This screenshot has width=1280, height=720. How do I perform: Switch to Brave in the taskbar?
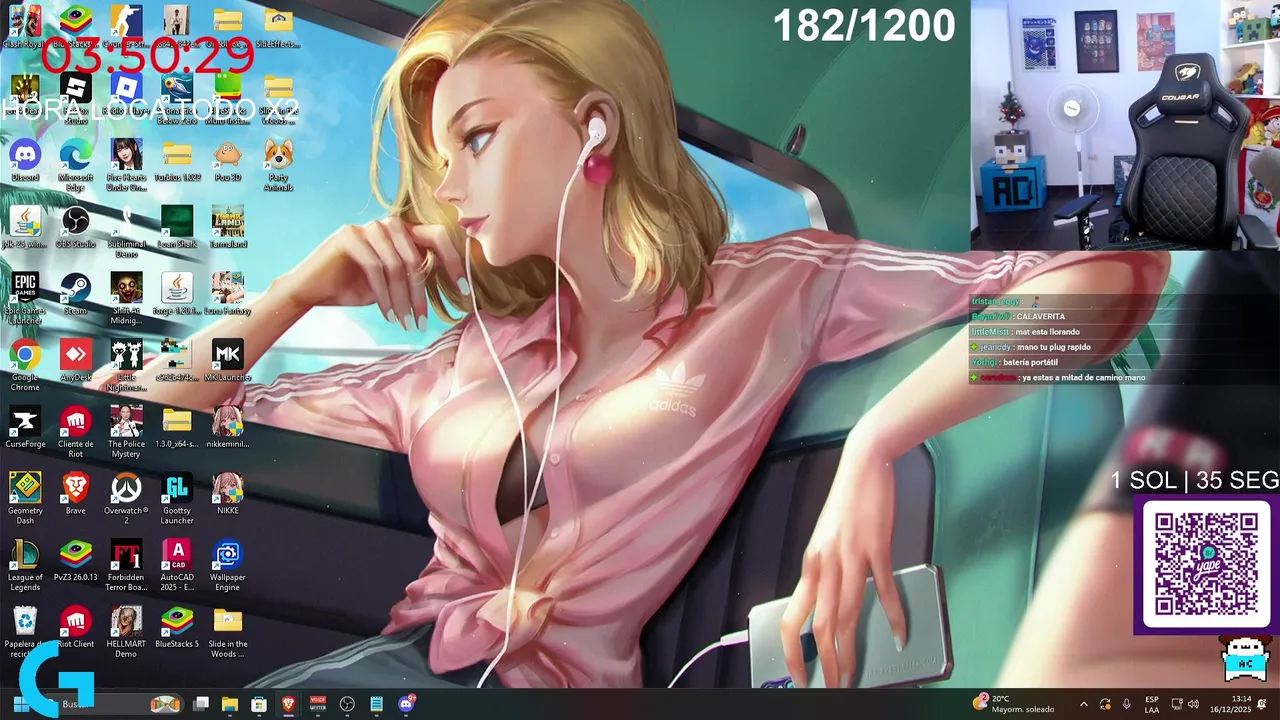tap(288, 704)
